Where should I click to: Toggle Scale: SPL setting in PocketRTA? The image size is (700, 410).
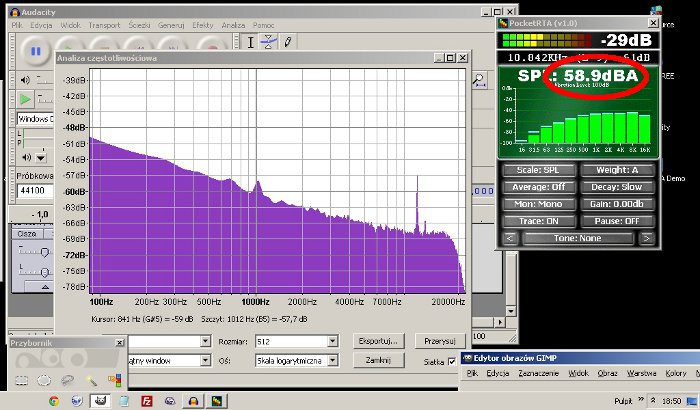539,170
